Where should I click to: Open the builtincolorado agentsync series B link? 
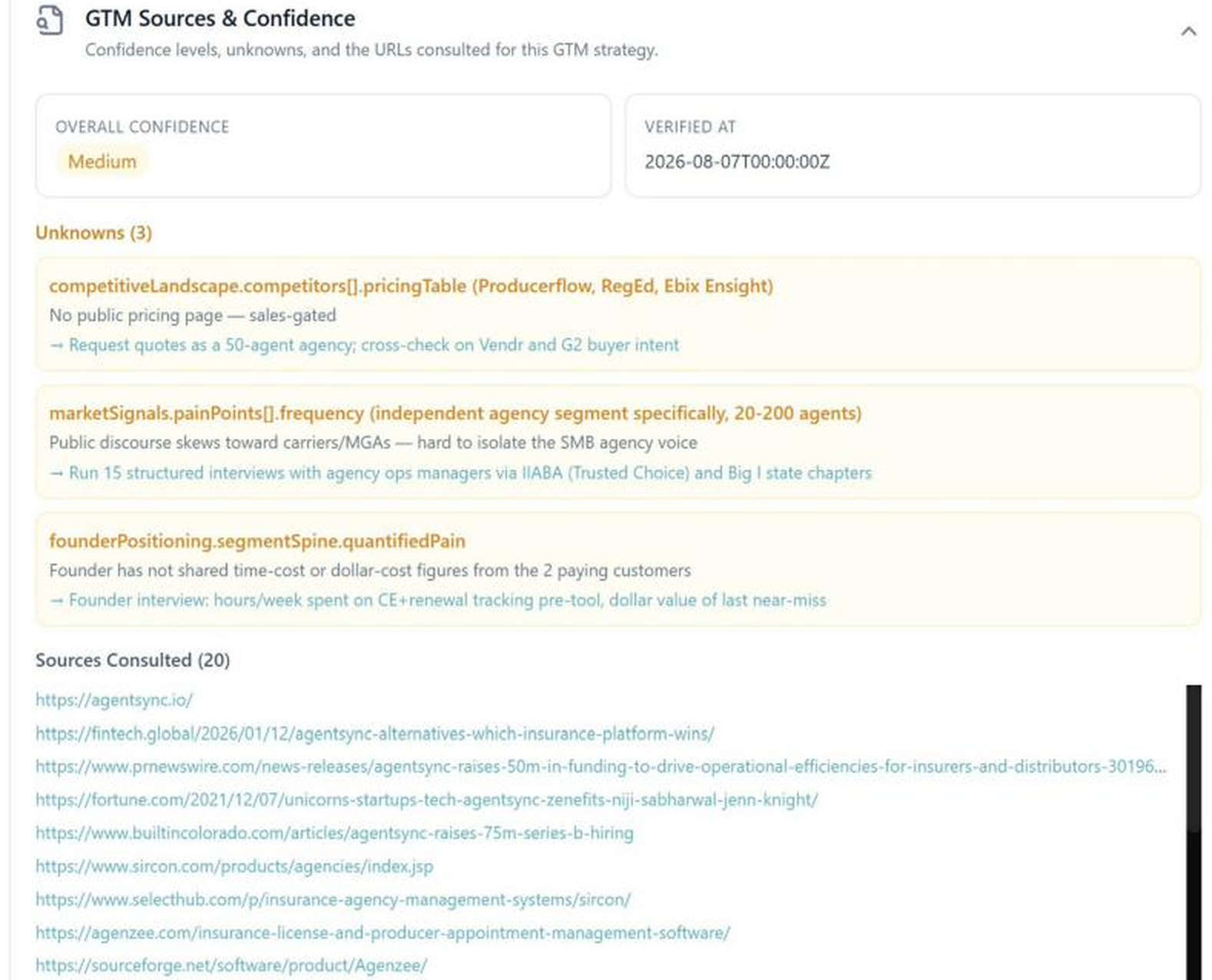334,833
